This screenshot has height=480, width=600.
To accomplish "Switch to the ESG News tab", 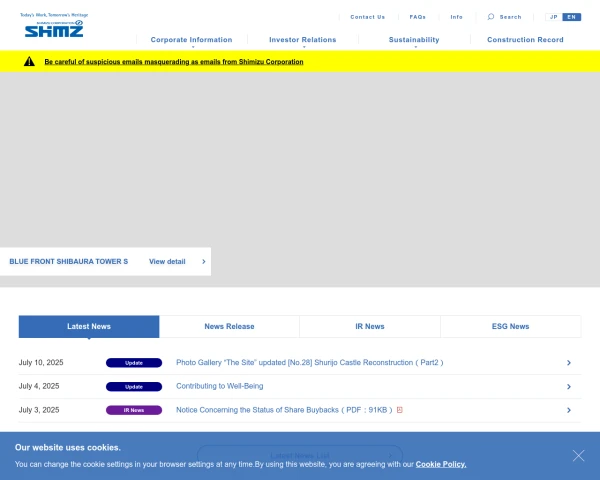I will click(x=510, y=327).
